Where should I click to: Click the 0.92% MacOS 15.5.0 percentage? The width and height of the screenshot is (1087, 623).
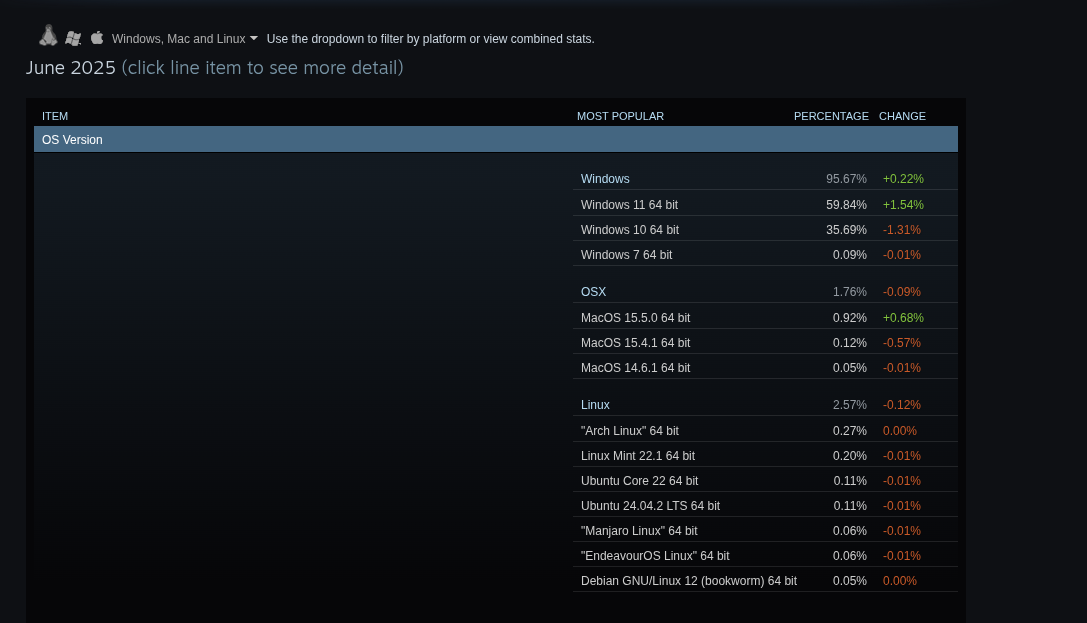[849, 317]
